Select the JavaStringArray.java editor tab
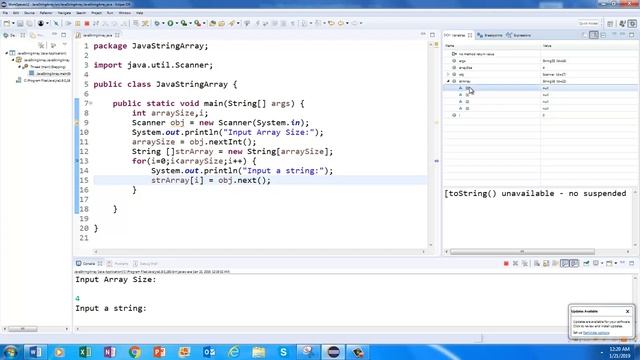 [97, 36]
